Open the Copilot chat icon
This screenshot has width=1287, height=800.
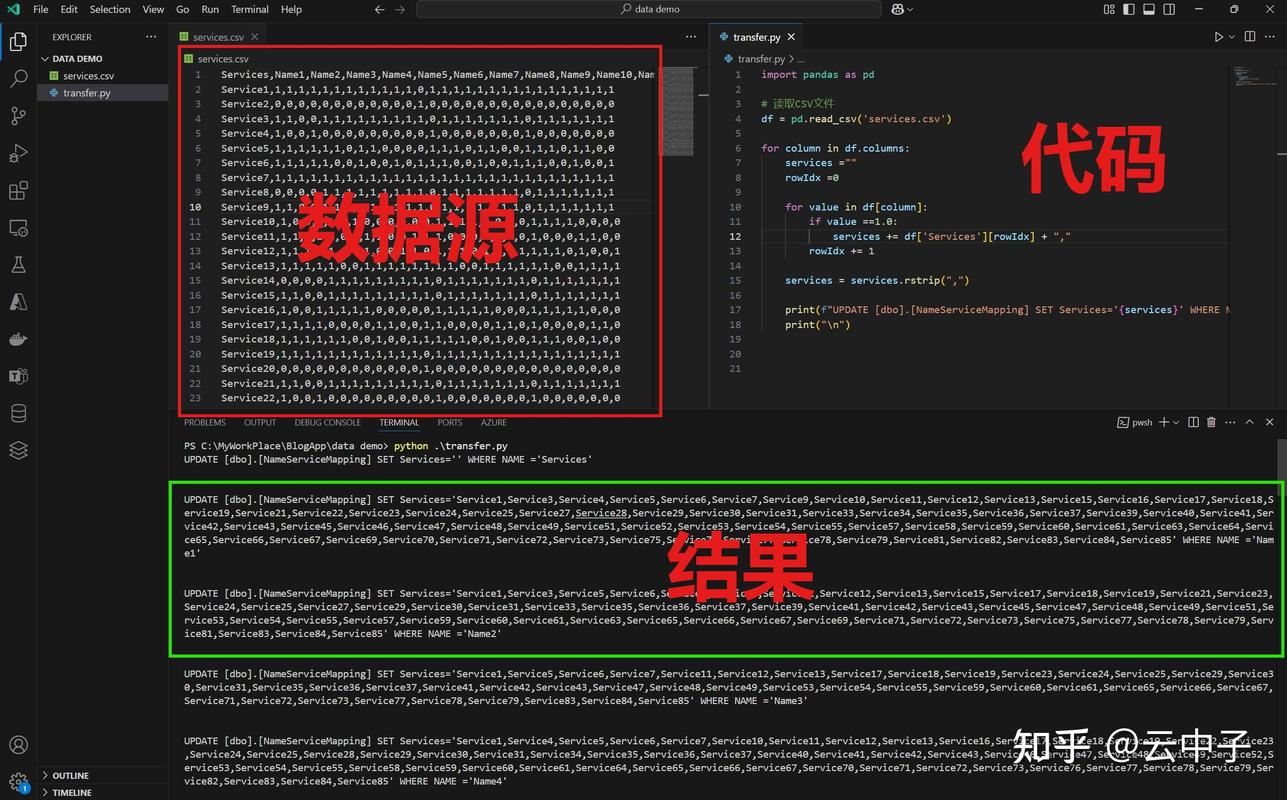tap(897, 9)
